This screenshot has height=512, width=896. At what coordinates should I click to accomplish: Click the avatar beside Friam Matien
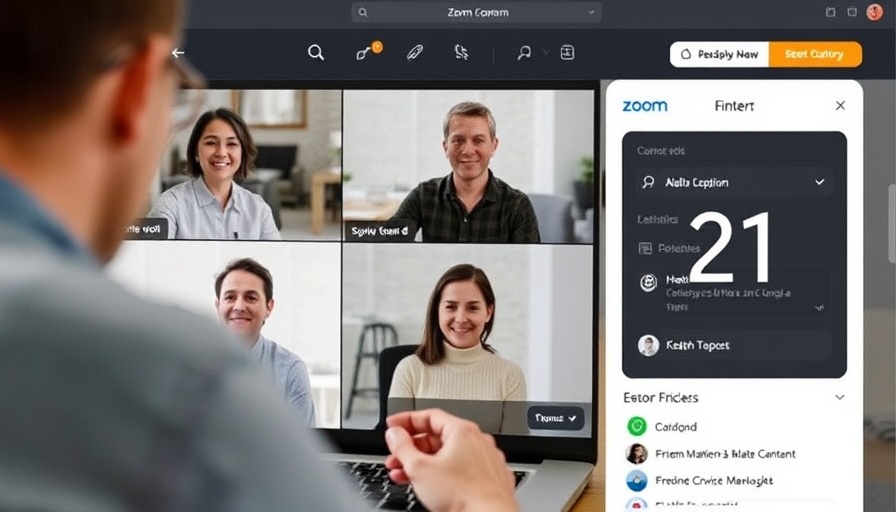637,454
